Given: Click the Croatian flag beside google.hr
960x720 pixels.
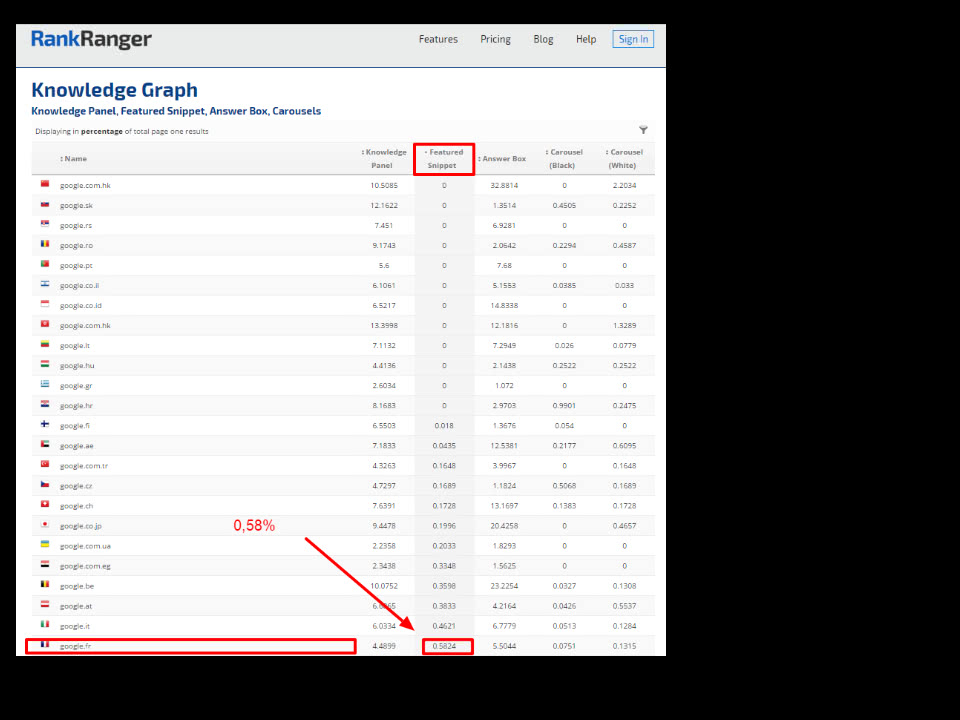Looking at the screenshot, I should click(45, 405).
